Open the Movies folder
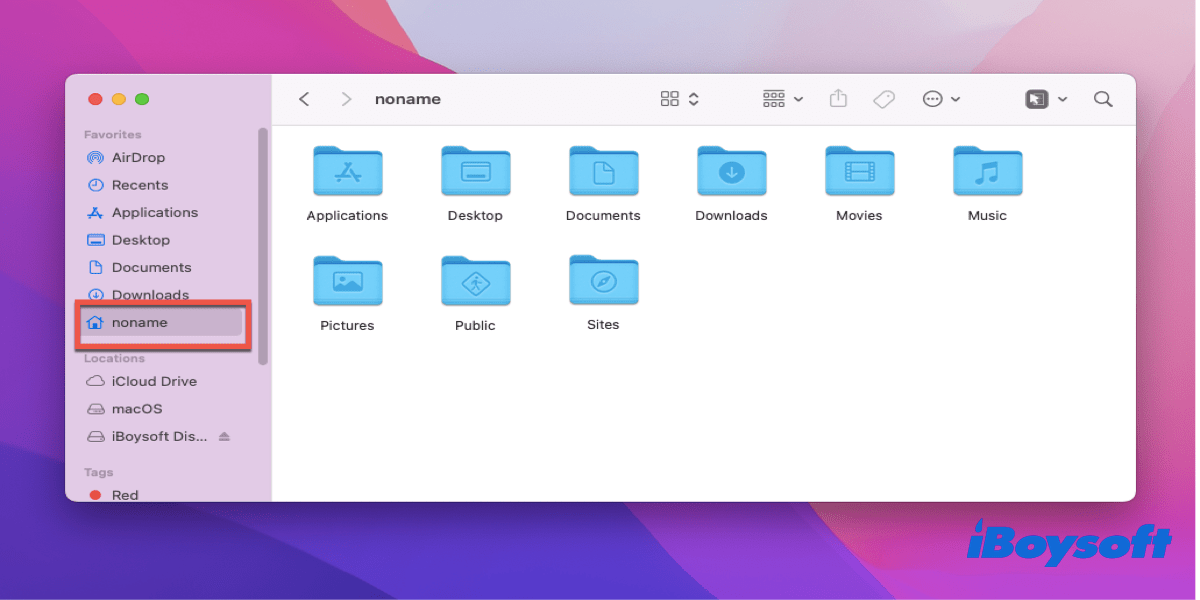The width and height of the screenshot is (1200, 600). 859,184
